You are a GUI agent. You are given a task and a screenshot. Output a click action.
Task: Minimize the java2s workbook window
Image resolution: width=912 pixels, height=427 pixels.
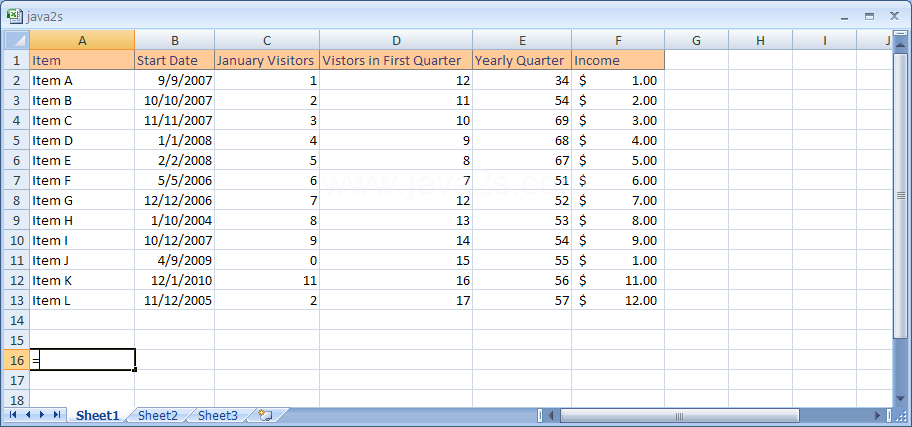(x=845, y=17)
